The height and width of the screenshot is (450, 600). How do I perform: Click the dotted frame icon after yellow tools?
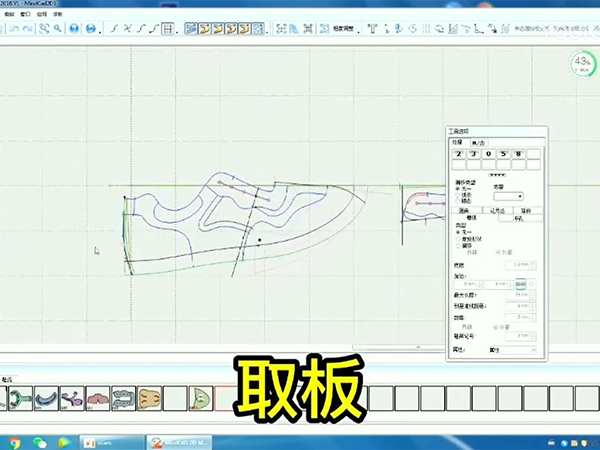coord(258,29)
